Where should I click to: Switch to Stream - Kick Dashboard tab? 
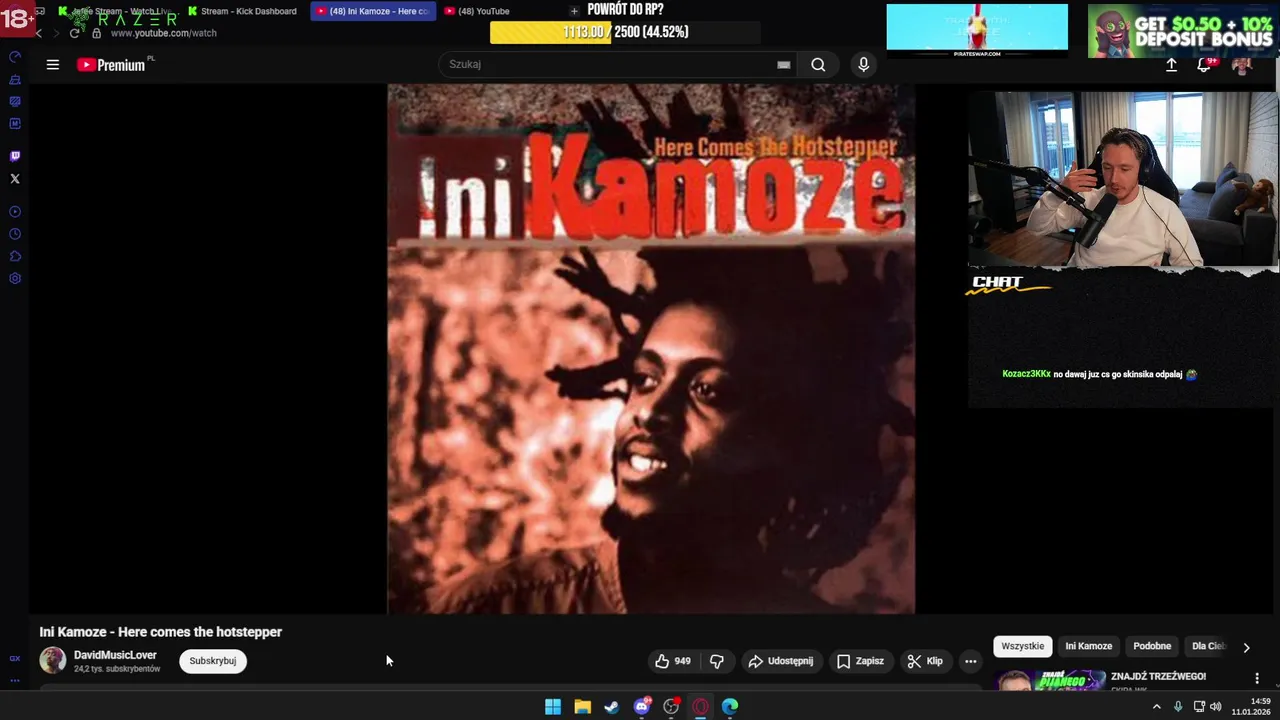(x=243, y=11)
